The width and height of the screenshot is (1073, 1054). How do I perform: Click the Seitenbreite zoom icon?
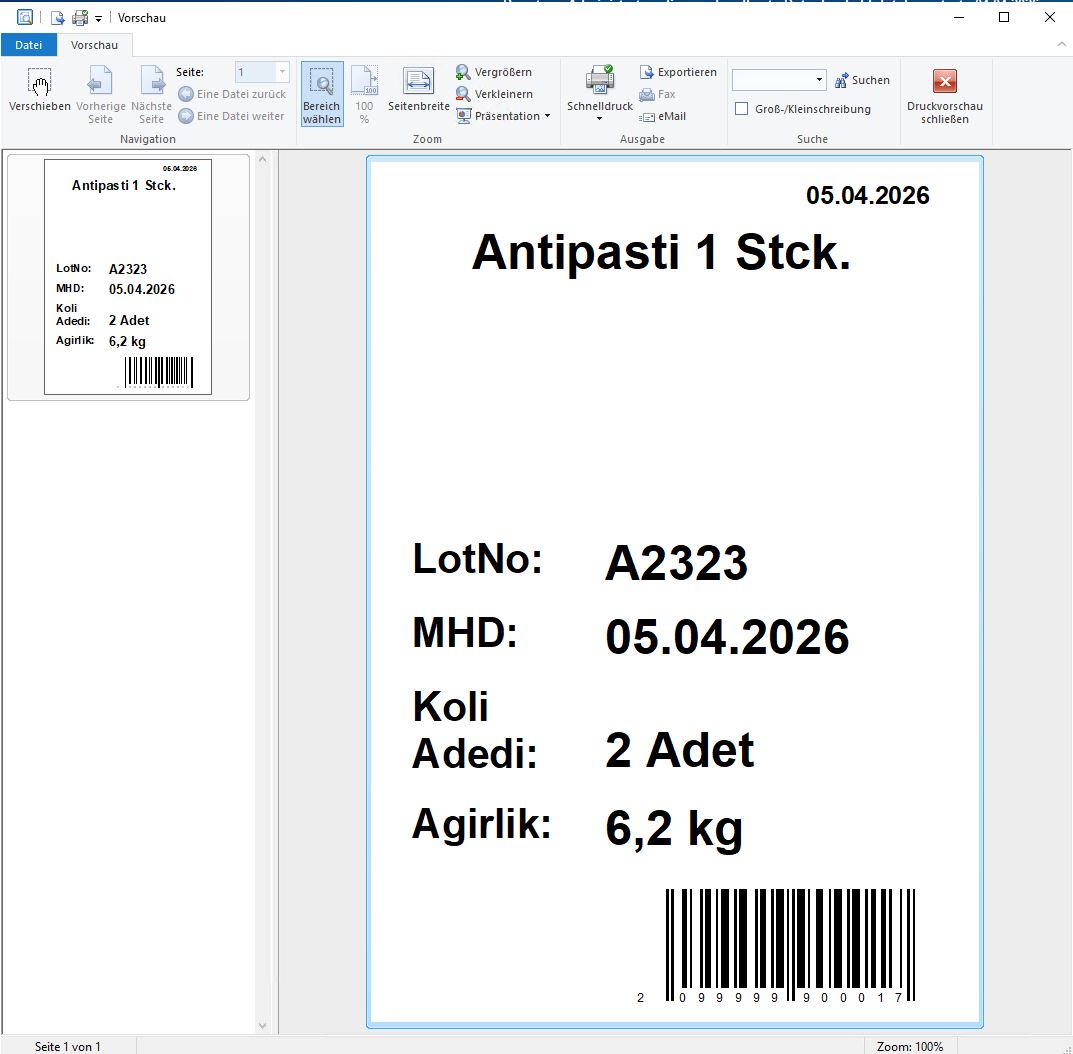[418, 82]
